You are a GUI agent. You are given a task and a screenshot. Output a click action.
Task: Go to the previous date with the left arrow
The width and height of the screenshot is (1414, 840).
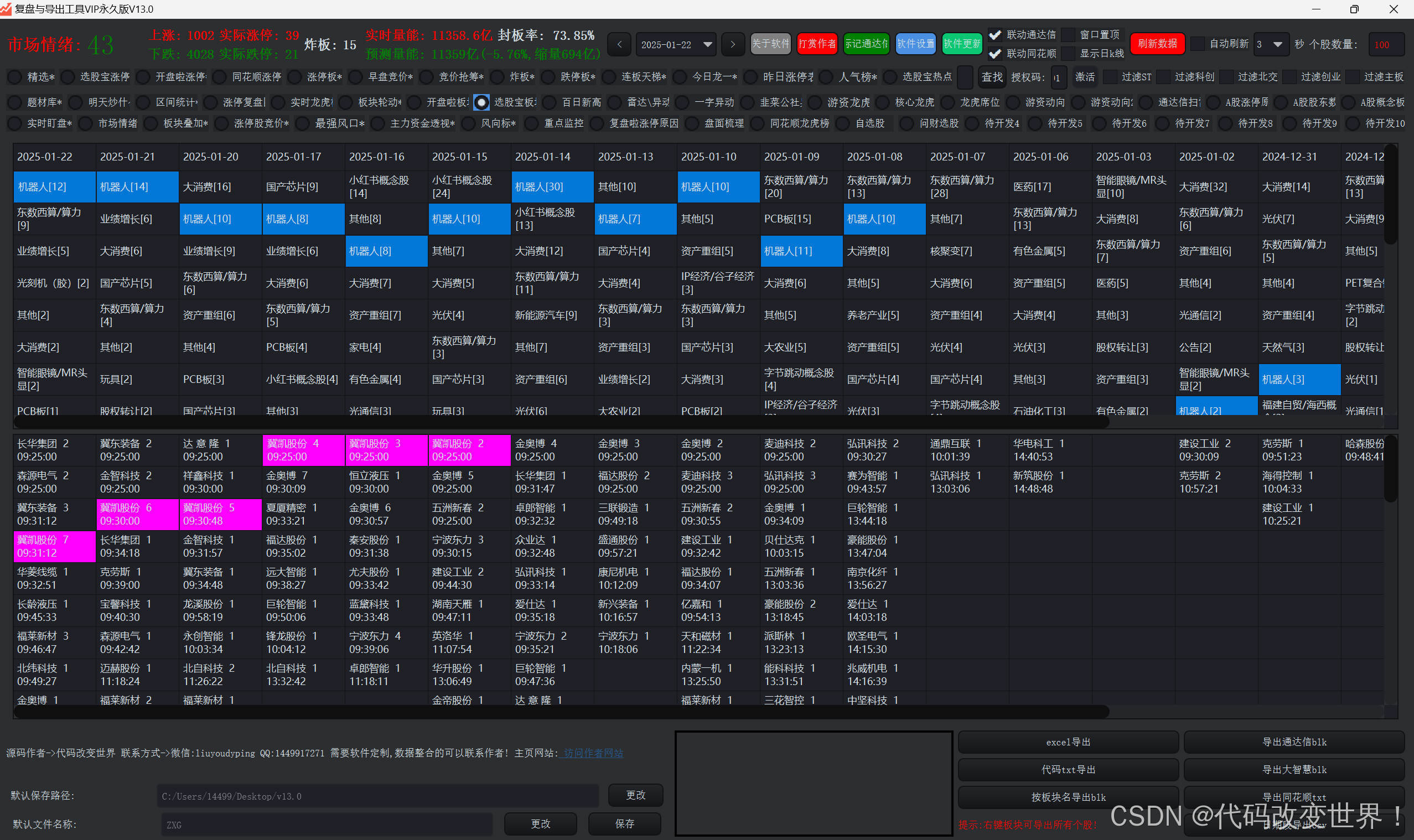point(619,44)
